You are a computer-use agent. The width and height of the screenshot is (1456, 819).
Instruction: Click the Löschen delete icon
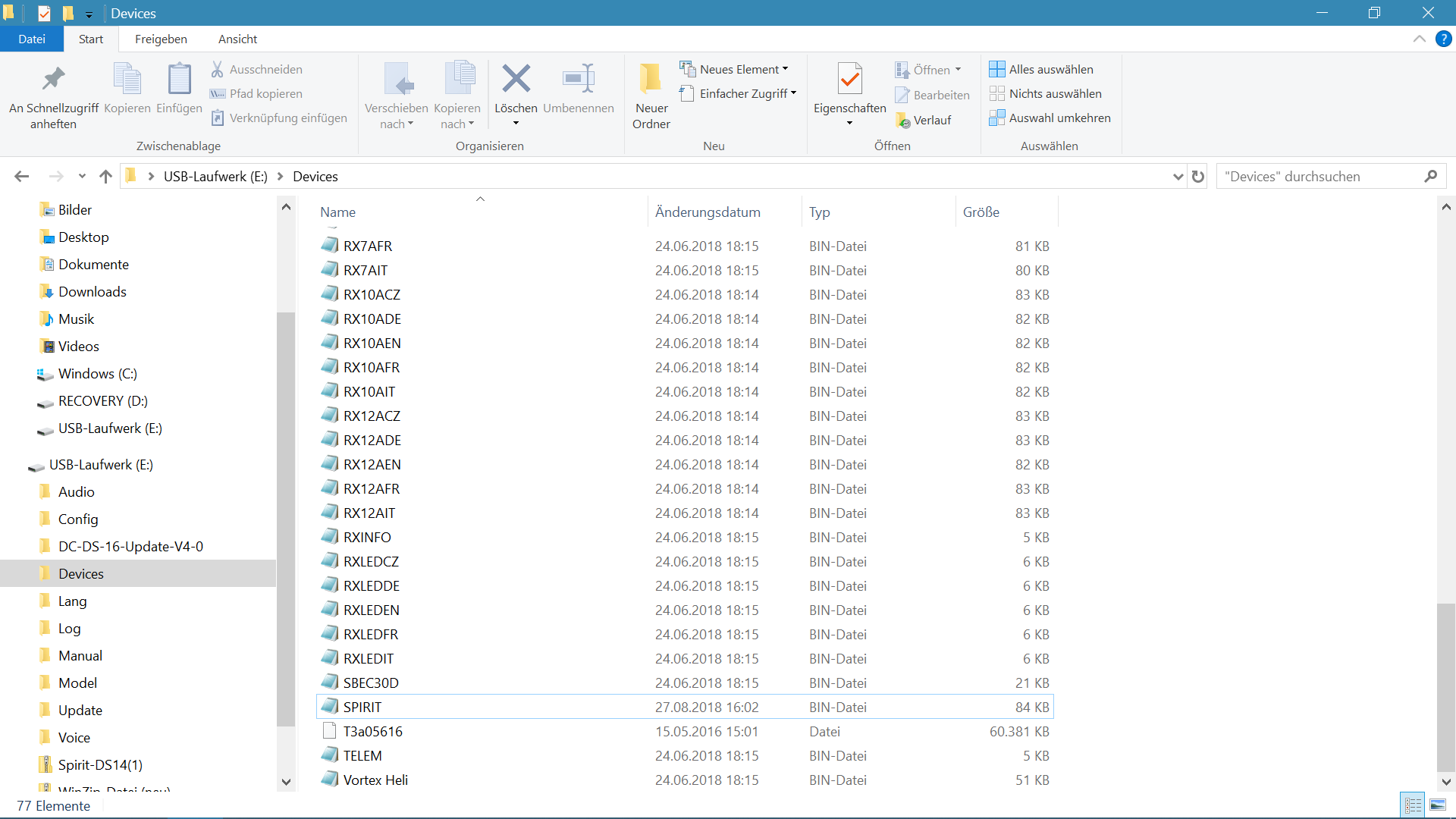tap(516, 80)
